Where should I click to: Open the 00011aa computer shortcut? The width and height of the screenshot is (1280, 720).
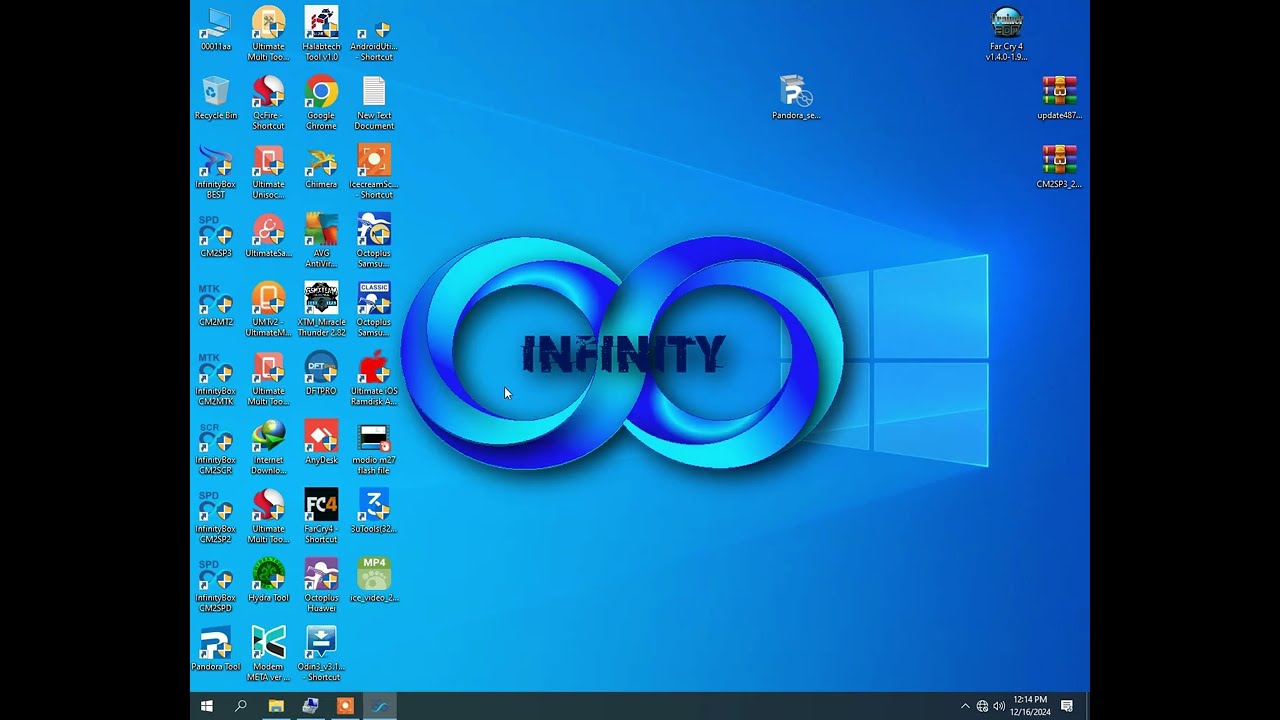(x=215, y=28)
